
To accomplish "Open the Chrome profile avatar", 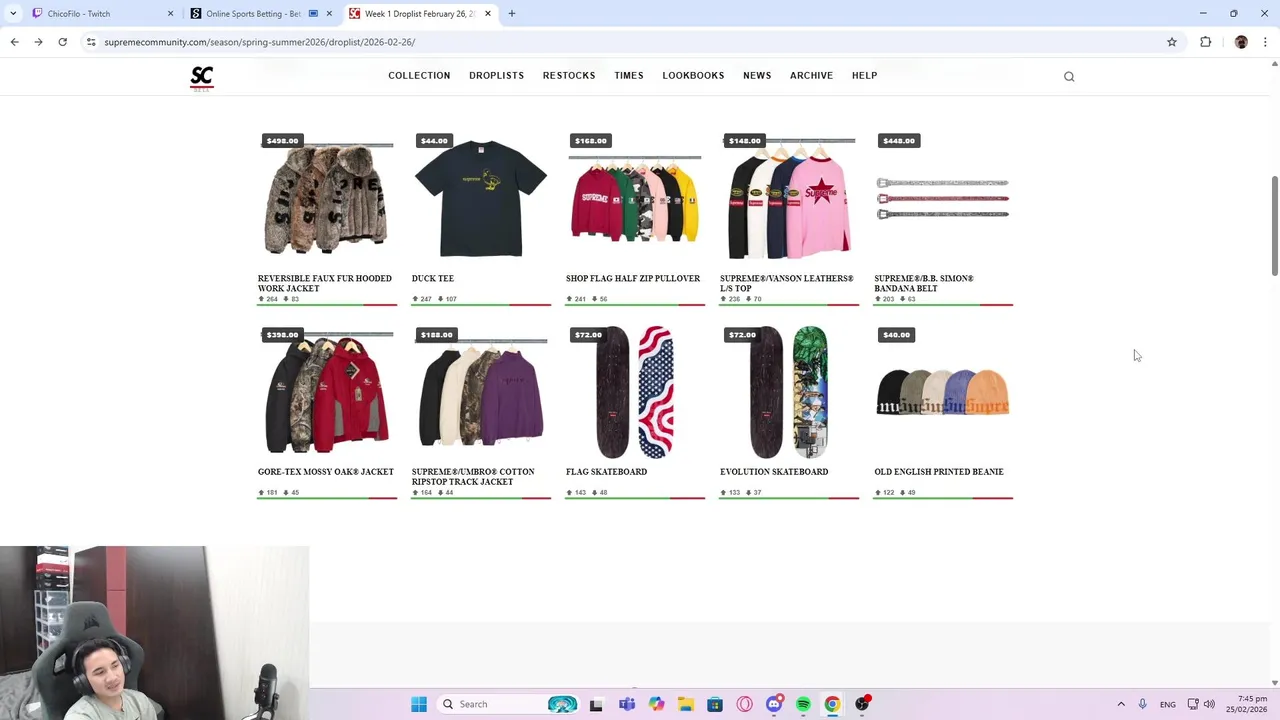I will [1241, 42].
